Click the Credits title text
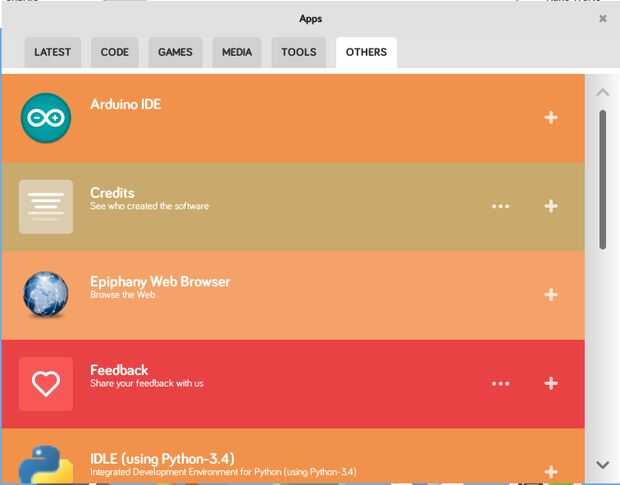Screen dimensions: 620x485 [x=112, y=193]
